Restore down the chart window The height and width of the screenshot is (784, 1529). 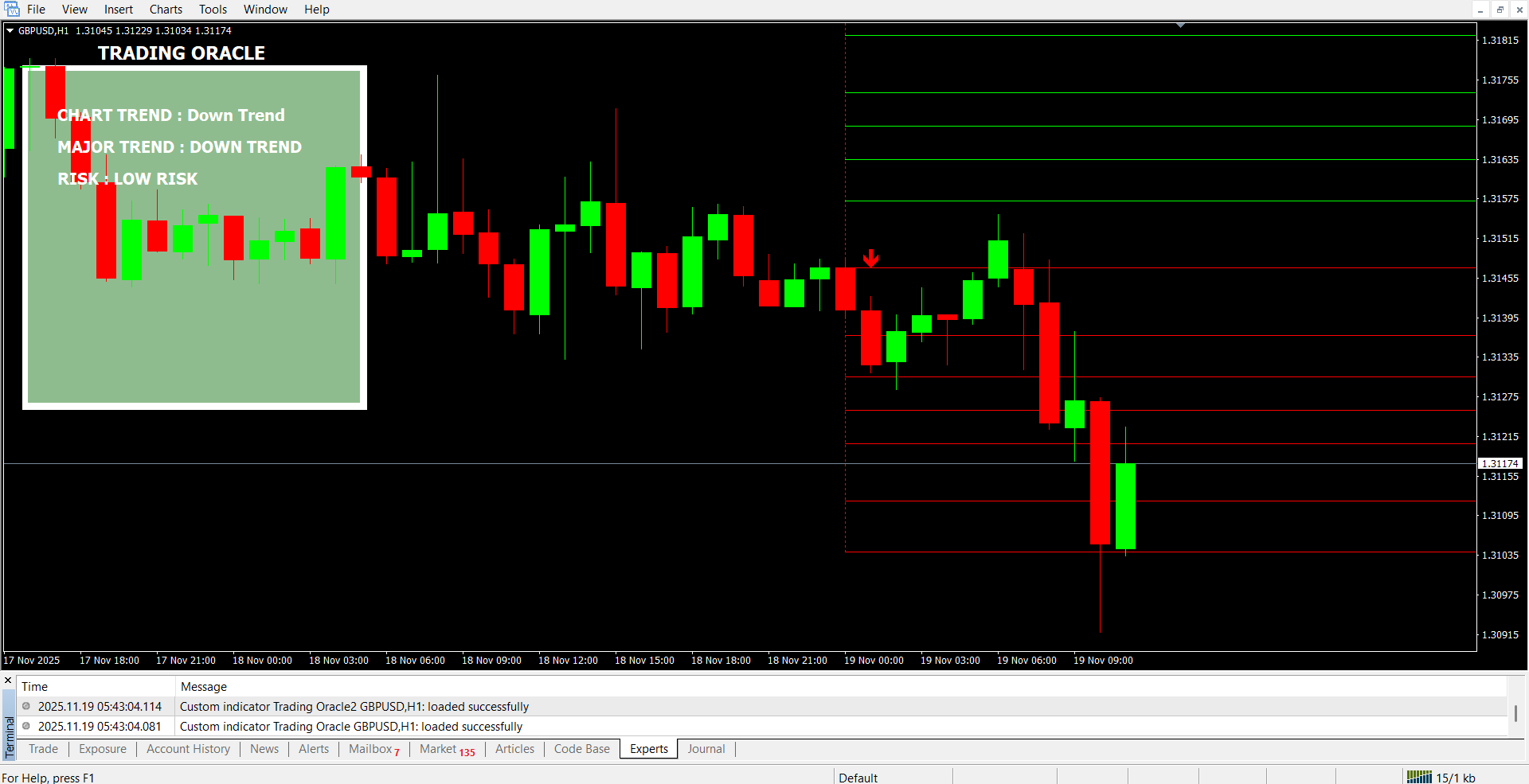click(1500, 10)
